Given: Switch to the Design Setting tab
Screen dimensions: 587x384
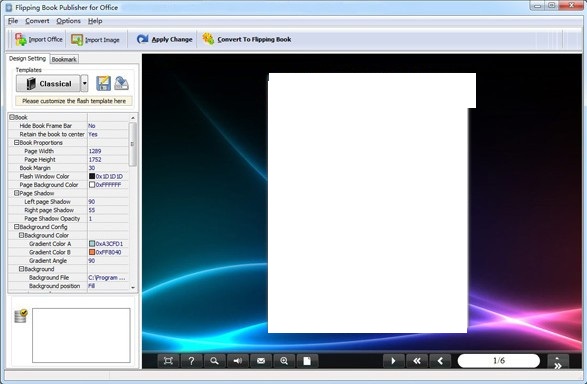Looking at the screenshot, I should point(27,58).
